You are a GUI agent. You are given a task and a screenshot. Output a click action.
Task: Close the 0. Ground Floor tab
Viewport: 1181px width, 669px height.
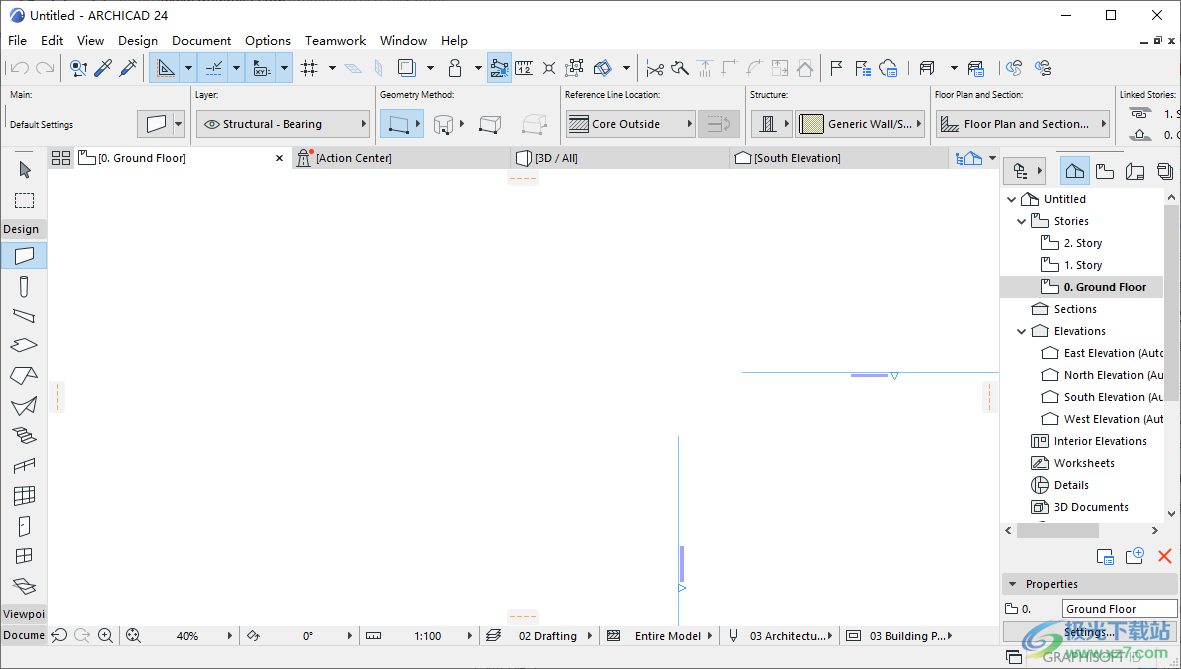(279, 158)
